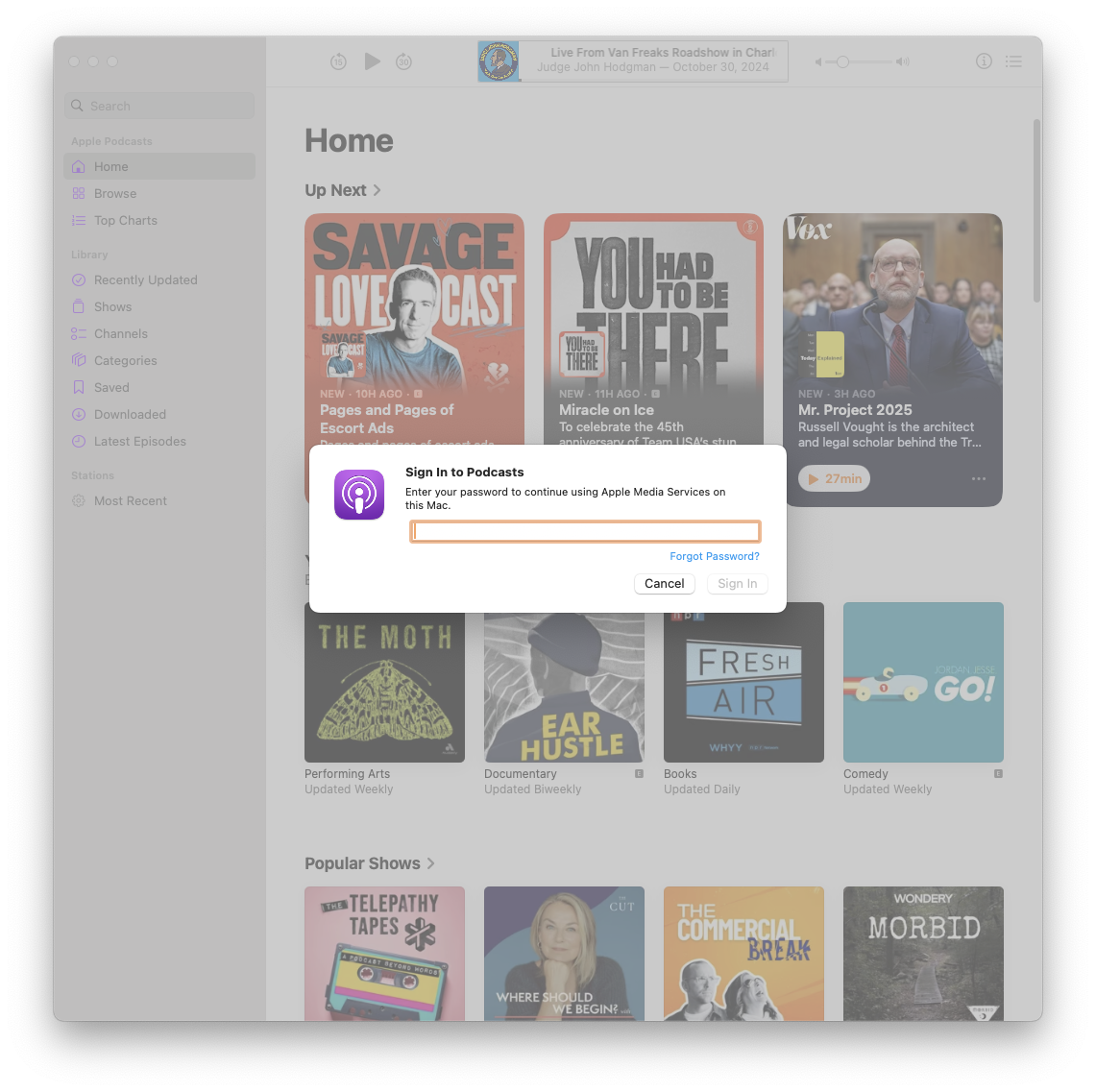Open The Commercial Break show
1096x1092 pixels.
743,954
